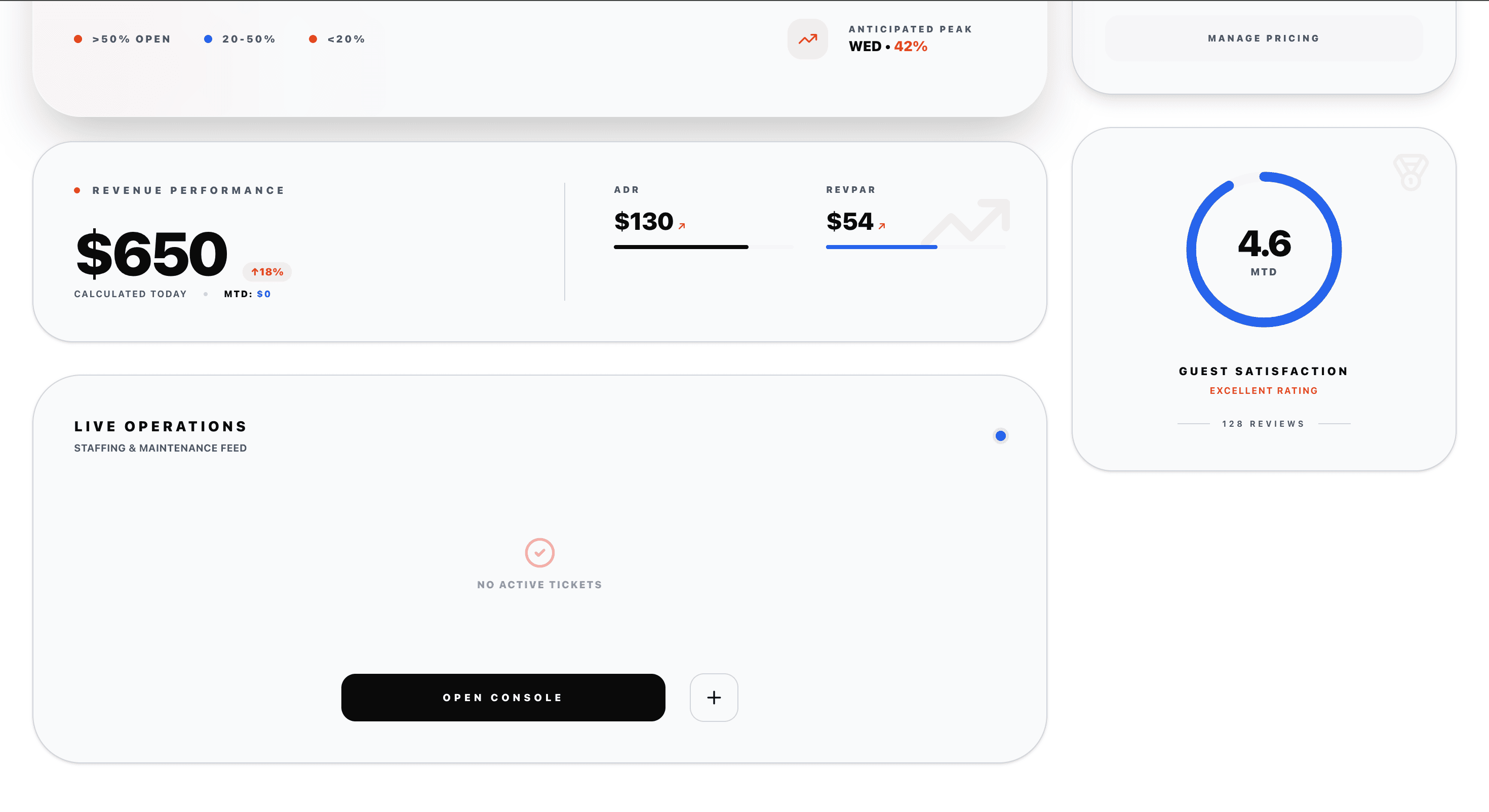Select the Live Operations heading
The image size is (1489, 812).
point(161,426)
